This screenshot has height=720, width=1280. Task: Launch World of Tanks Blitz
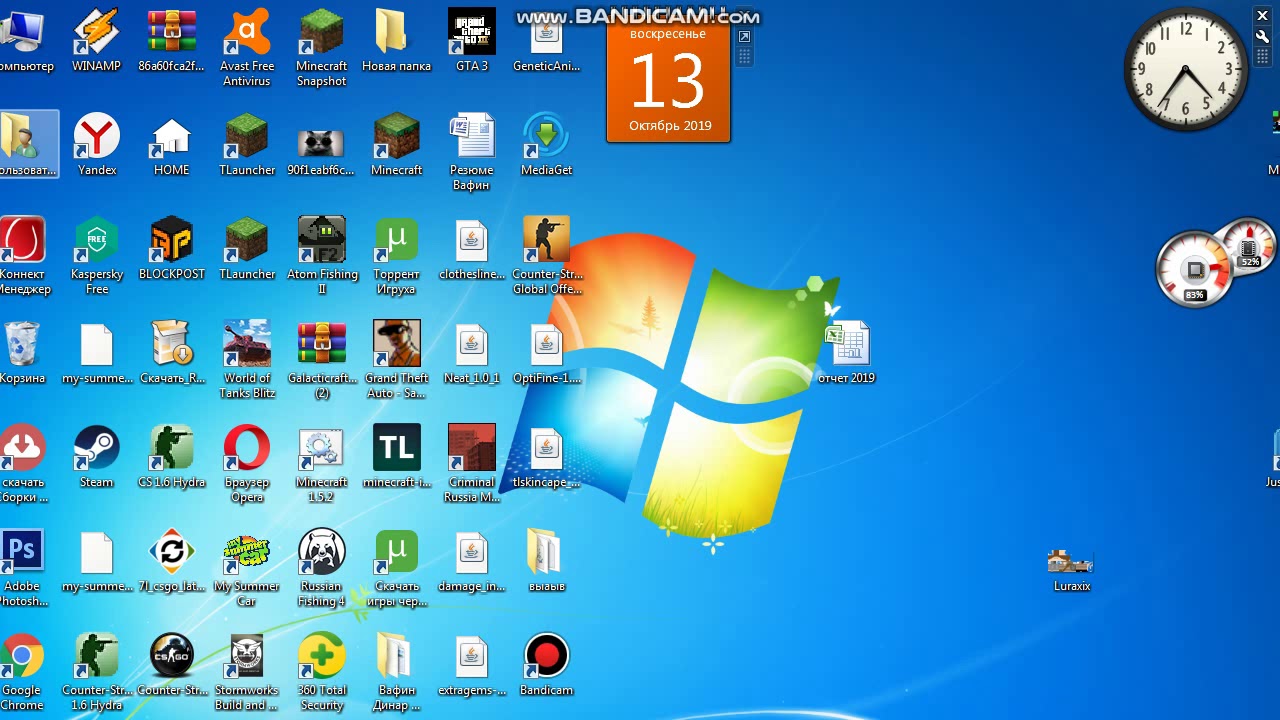click(x=247, y=359)
